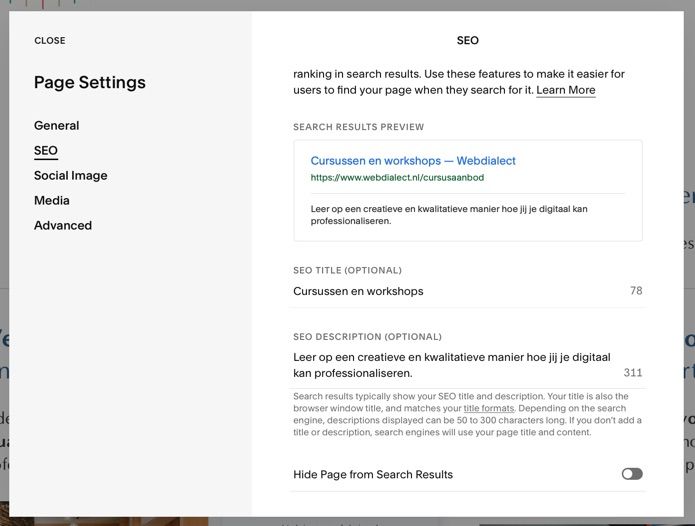The image size is (695, 526).
Task: Close the Page Settings panel
Action: pyautogui.click(x=49, y=41)
